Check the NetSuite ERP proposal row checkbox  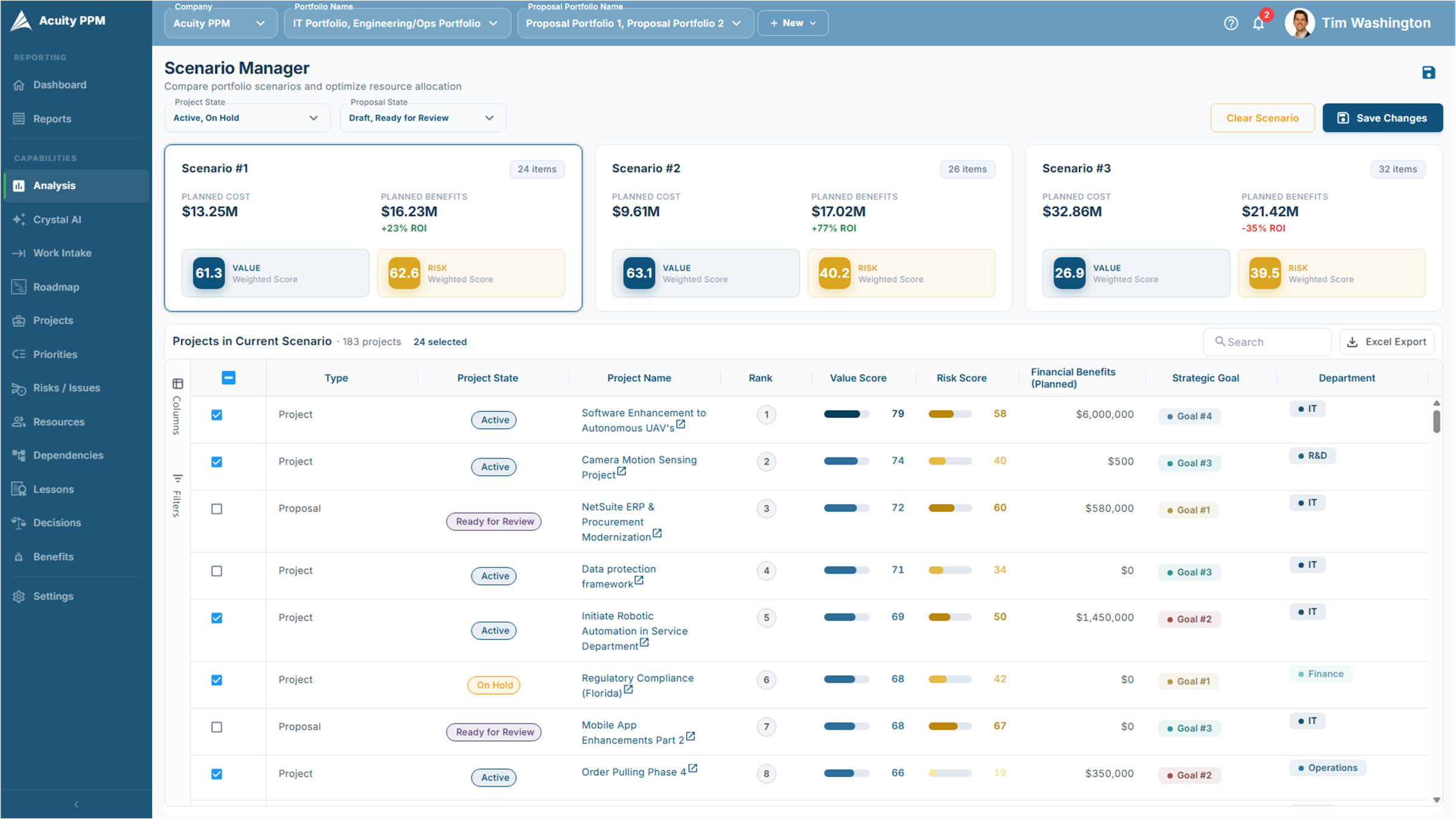coord(217,509)
